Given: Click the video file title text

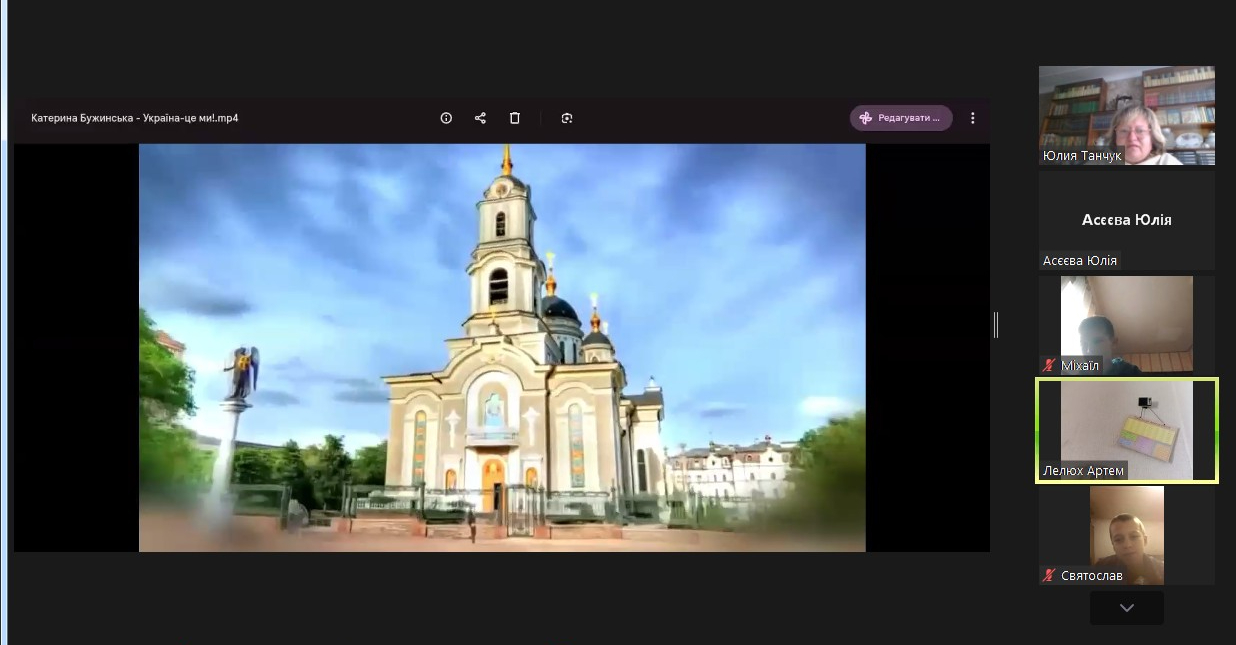Looking at the screenshot, I should click(135, 118).
